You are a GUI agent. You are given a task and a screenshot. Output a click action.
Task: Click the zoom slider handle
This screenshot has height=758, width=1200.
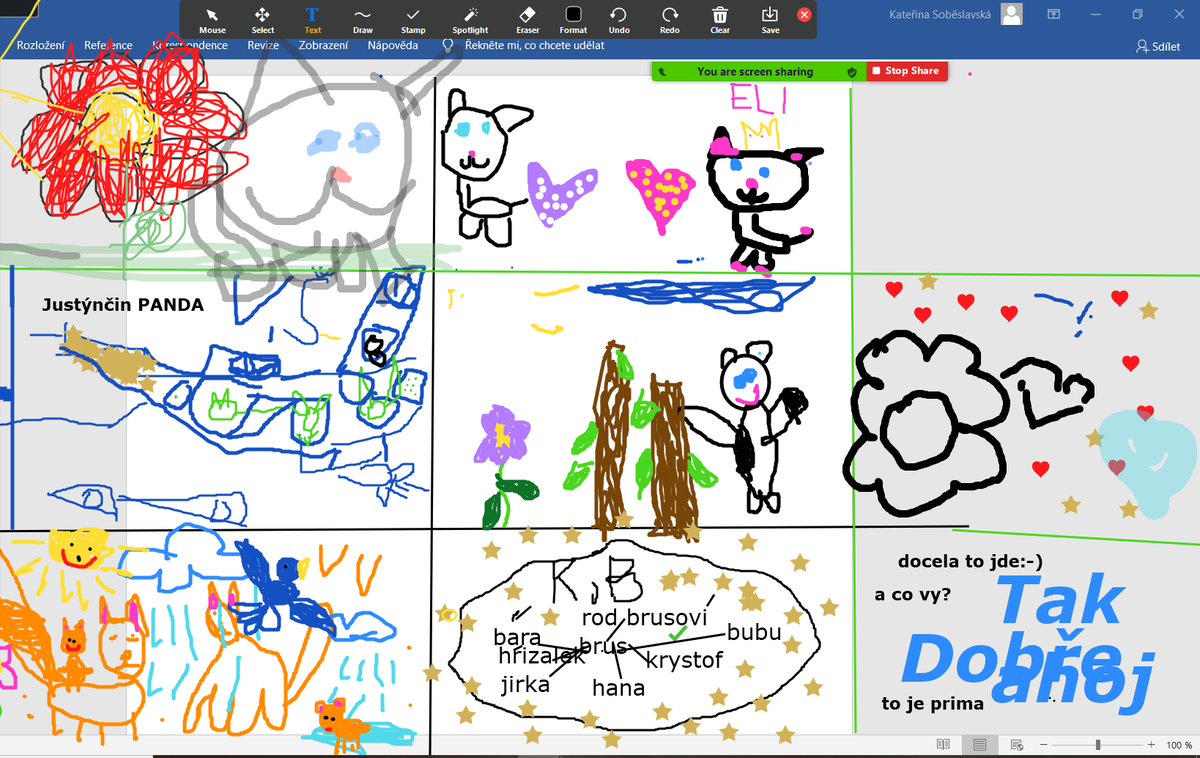(x=1098, y=745)
